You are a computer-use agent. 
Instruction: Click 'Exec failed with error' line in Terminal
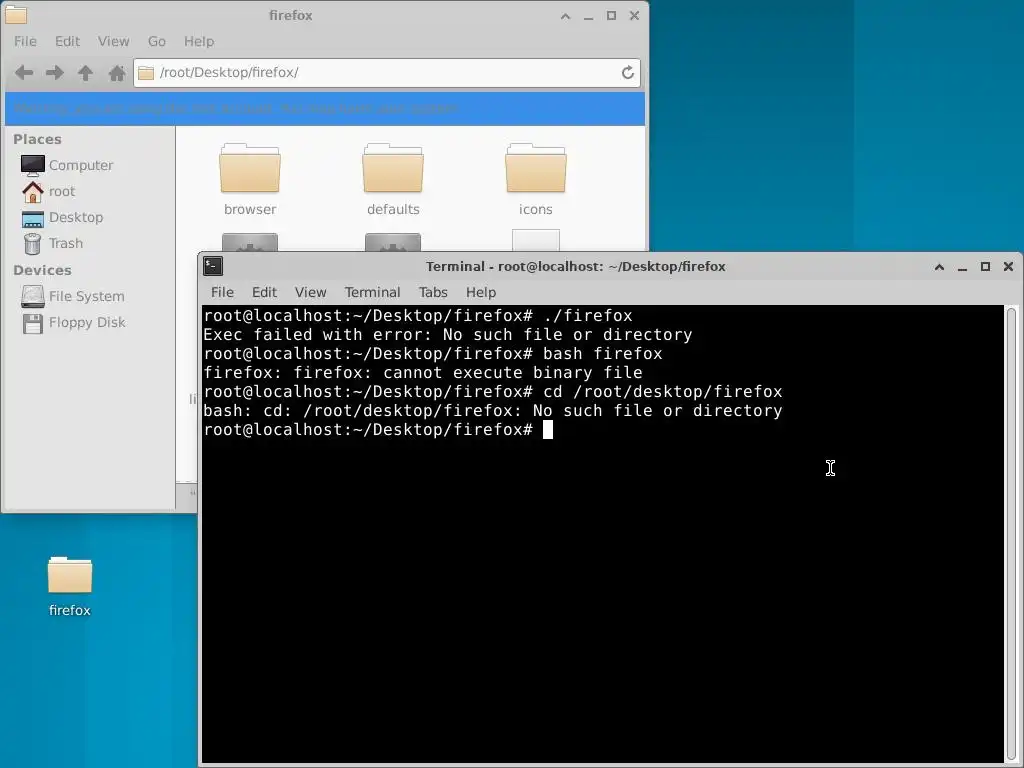[x=447, y=335]
